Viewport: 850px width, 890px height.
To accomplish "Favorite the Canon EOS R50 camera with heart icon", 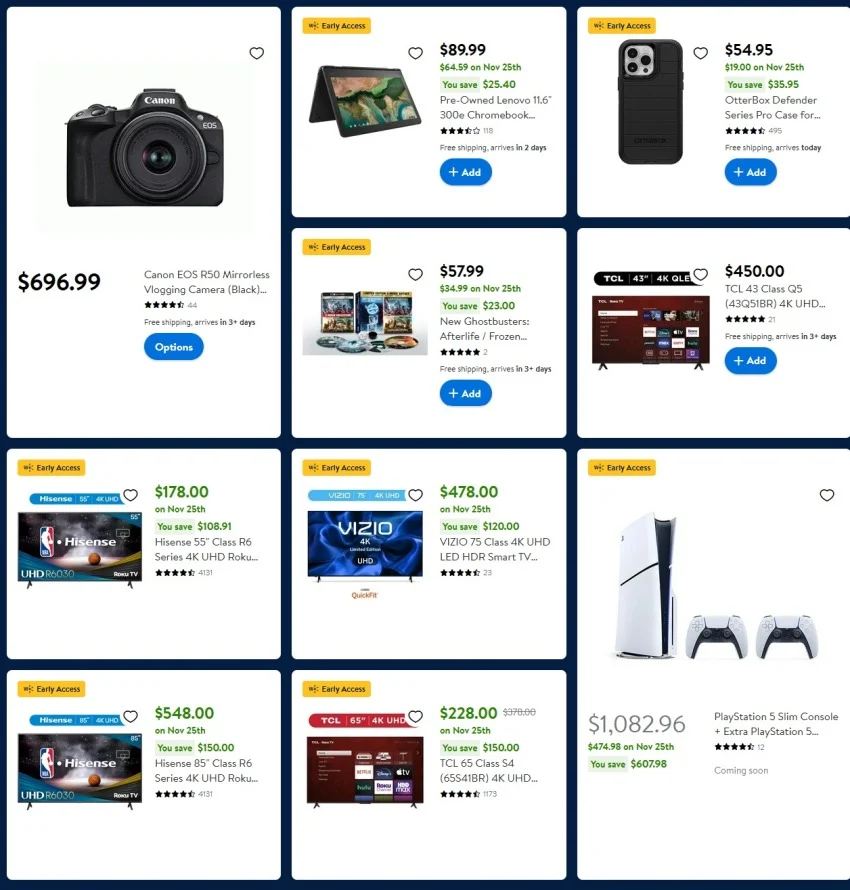I will click(x=256, y=53).
